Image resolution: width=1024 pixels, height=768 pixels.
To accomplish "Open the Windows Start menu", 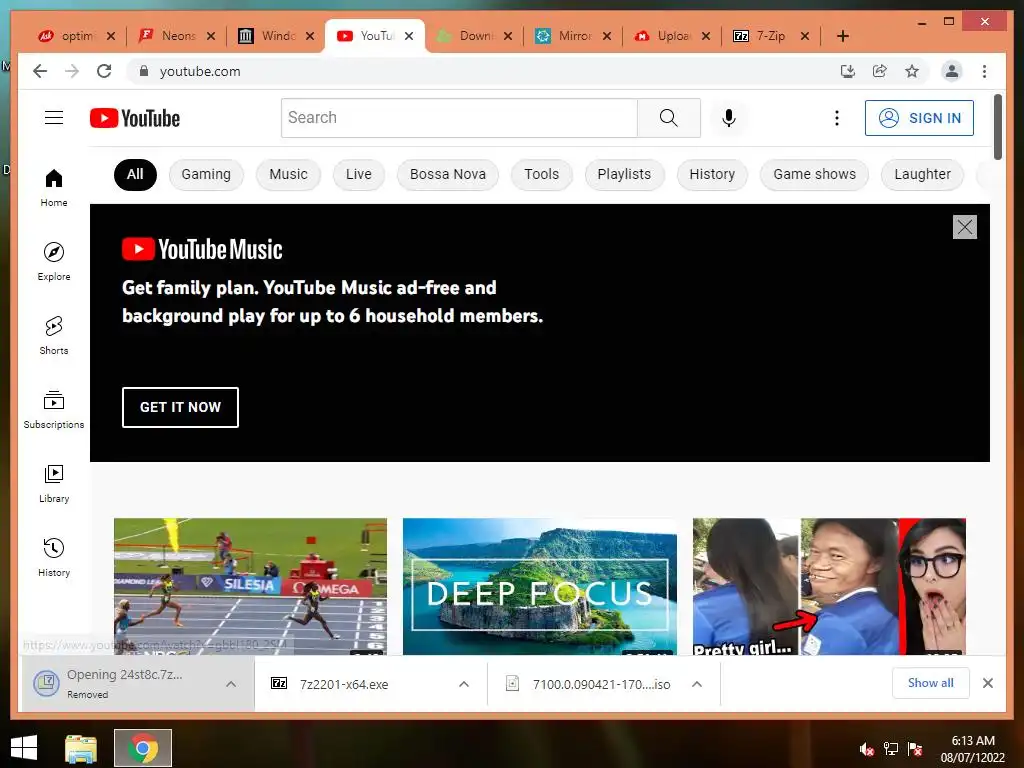I will click(24, 748).
